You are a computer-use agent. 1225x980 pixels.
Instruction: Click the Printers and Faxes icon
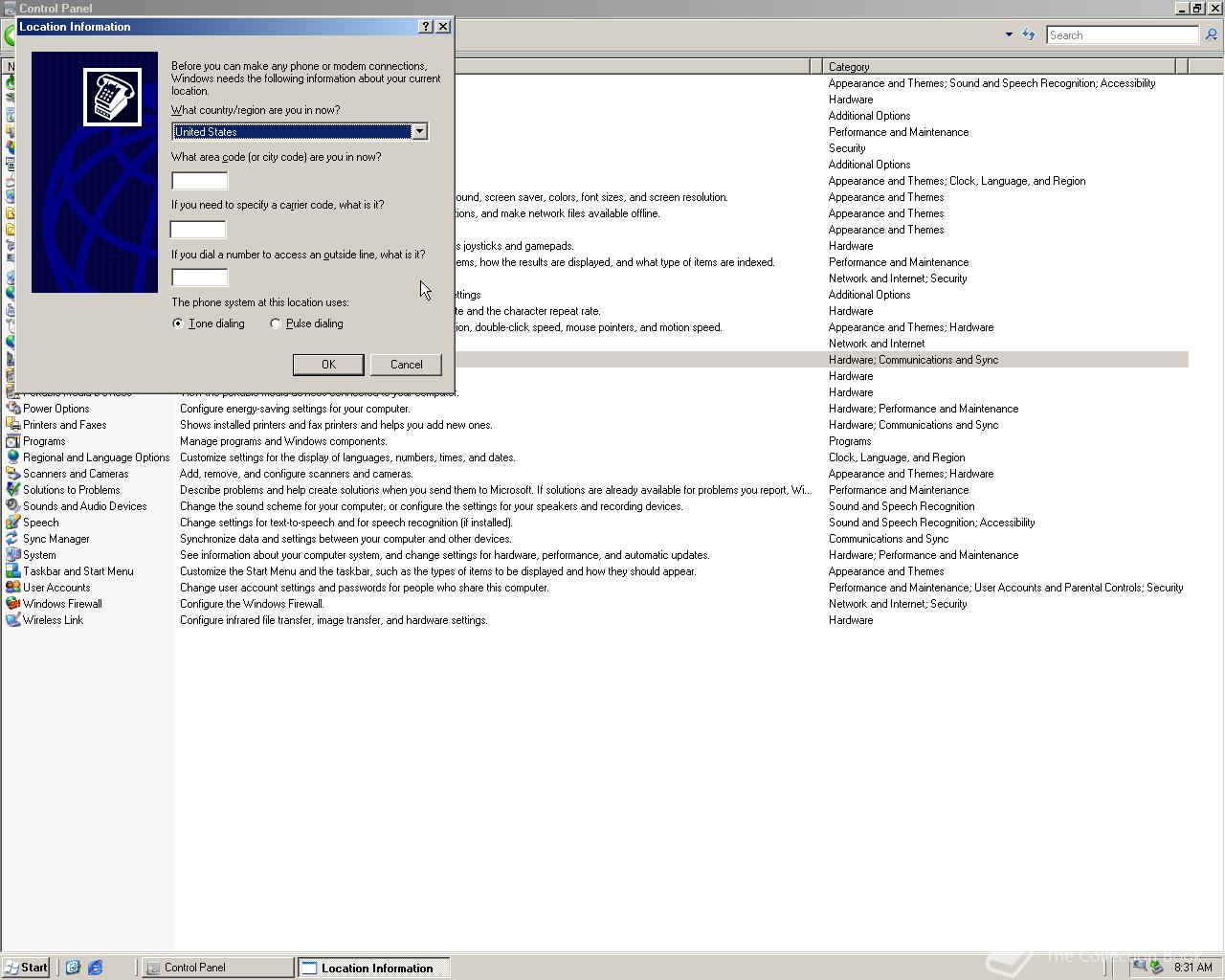click(12, 425)
